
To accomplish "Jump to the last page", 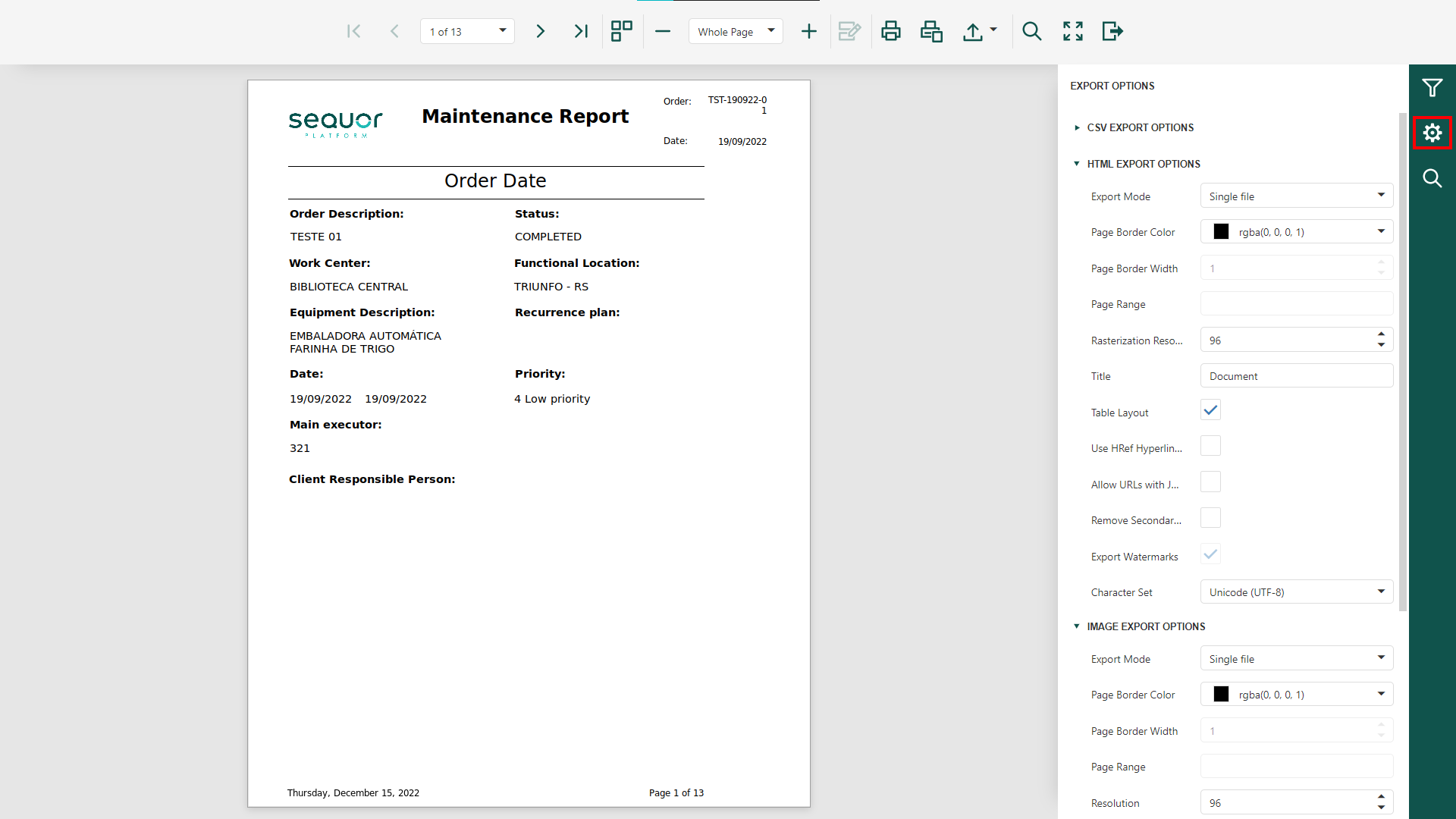I will [x=581, y=31].
